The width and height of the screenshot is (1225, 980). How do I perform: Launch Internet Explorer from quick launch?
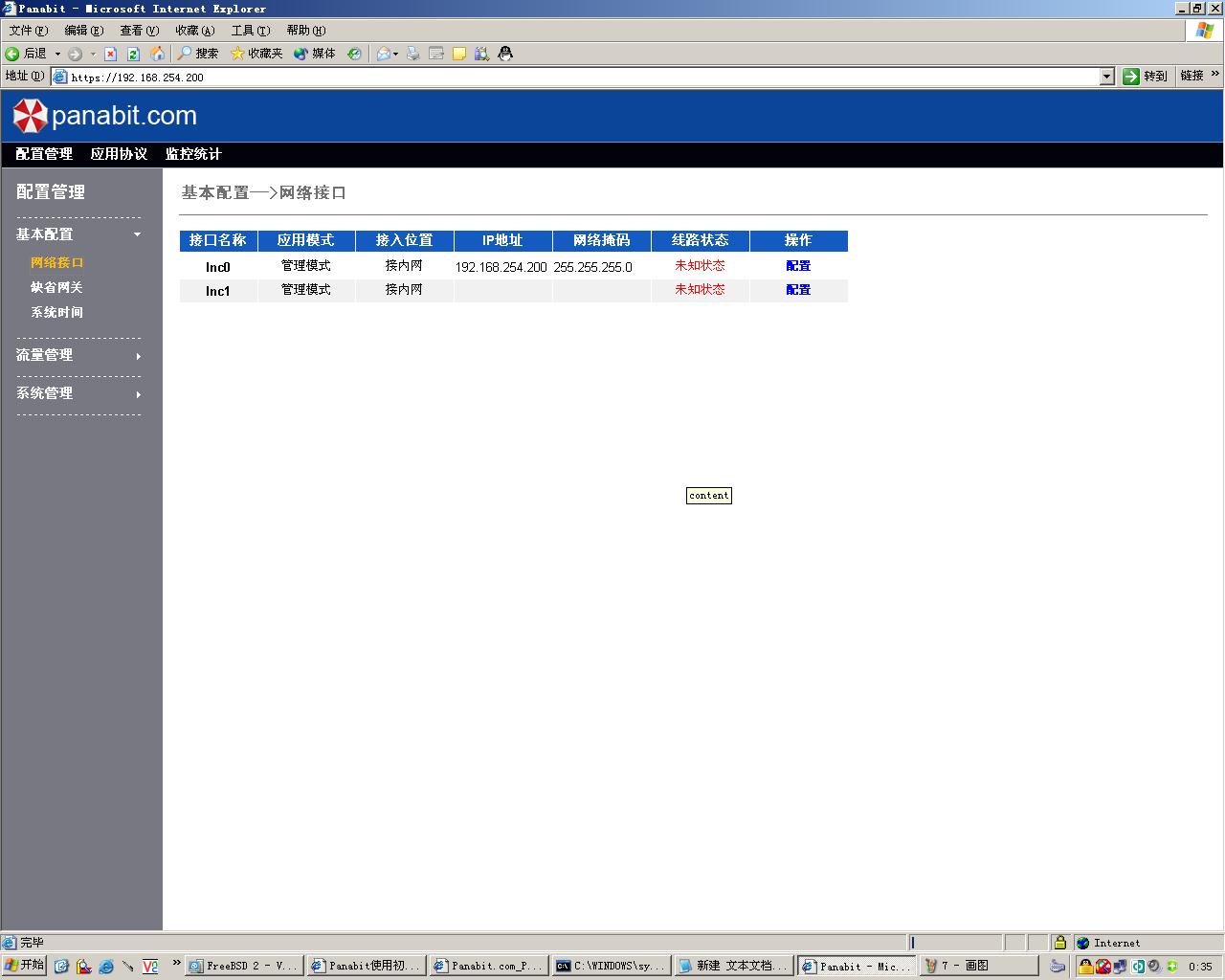point(105,967)
